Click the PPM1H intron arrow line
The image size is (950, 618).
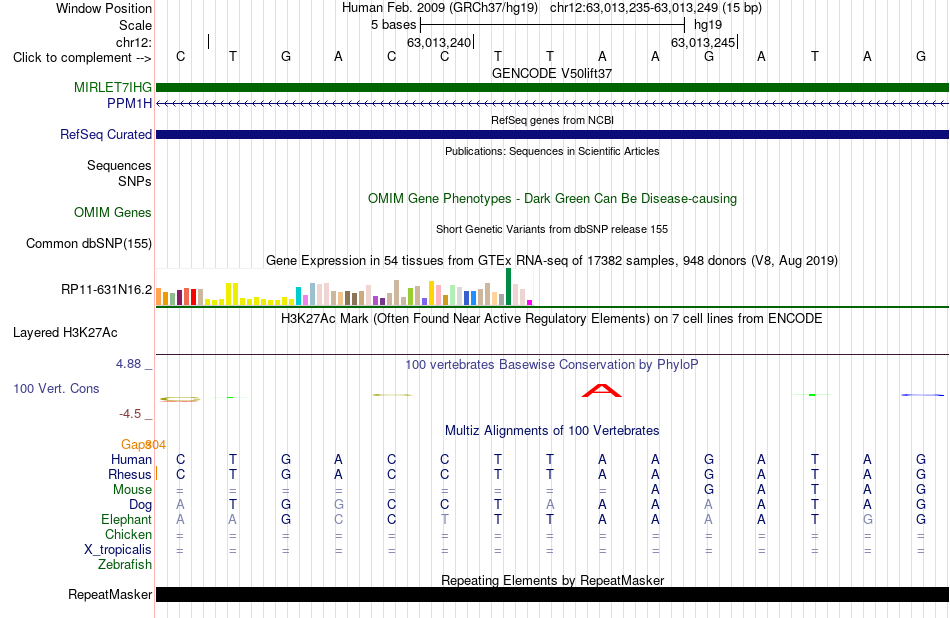click(552, 104)
